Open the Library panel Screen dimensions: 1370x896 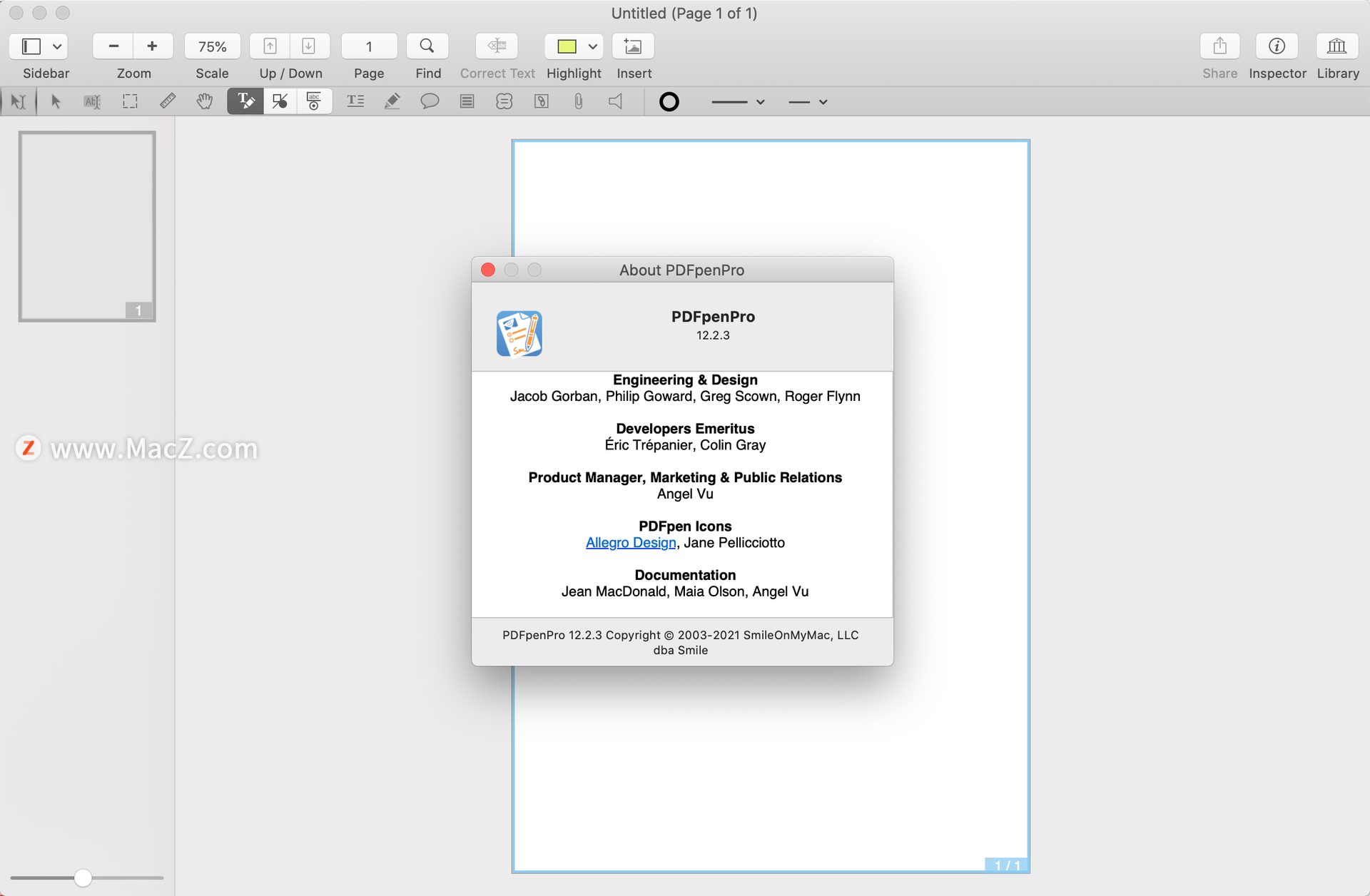coord(1336,46)
